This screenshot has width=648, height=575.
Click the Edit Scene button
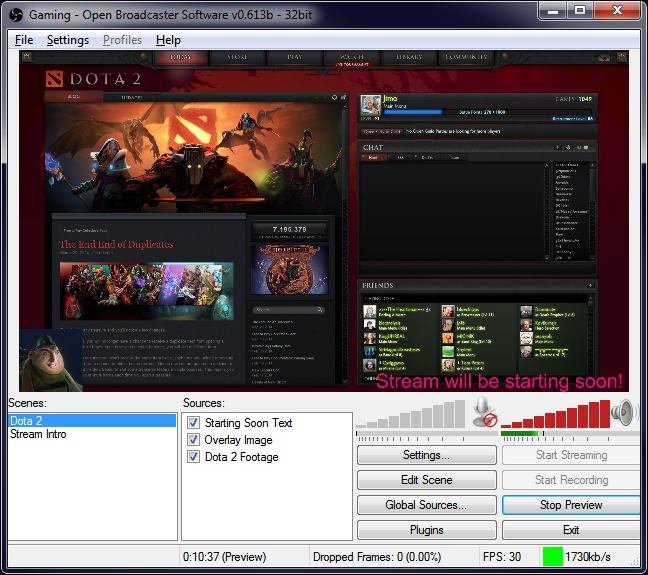click(x=426, y=480)
